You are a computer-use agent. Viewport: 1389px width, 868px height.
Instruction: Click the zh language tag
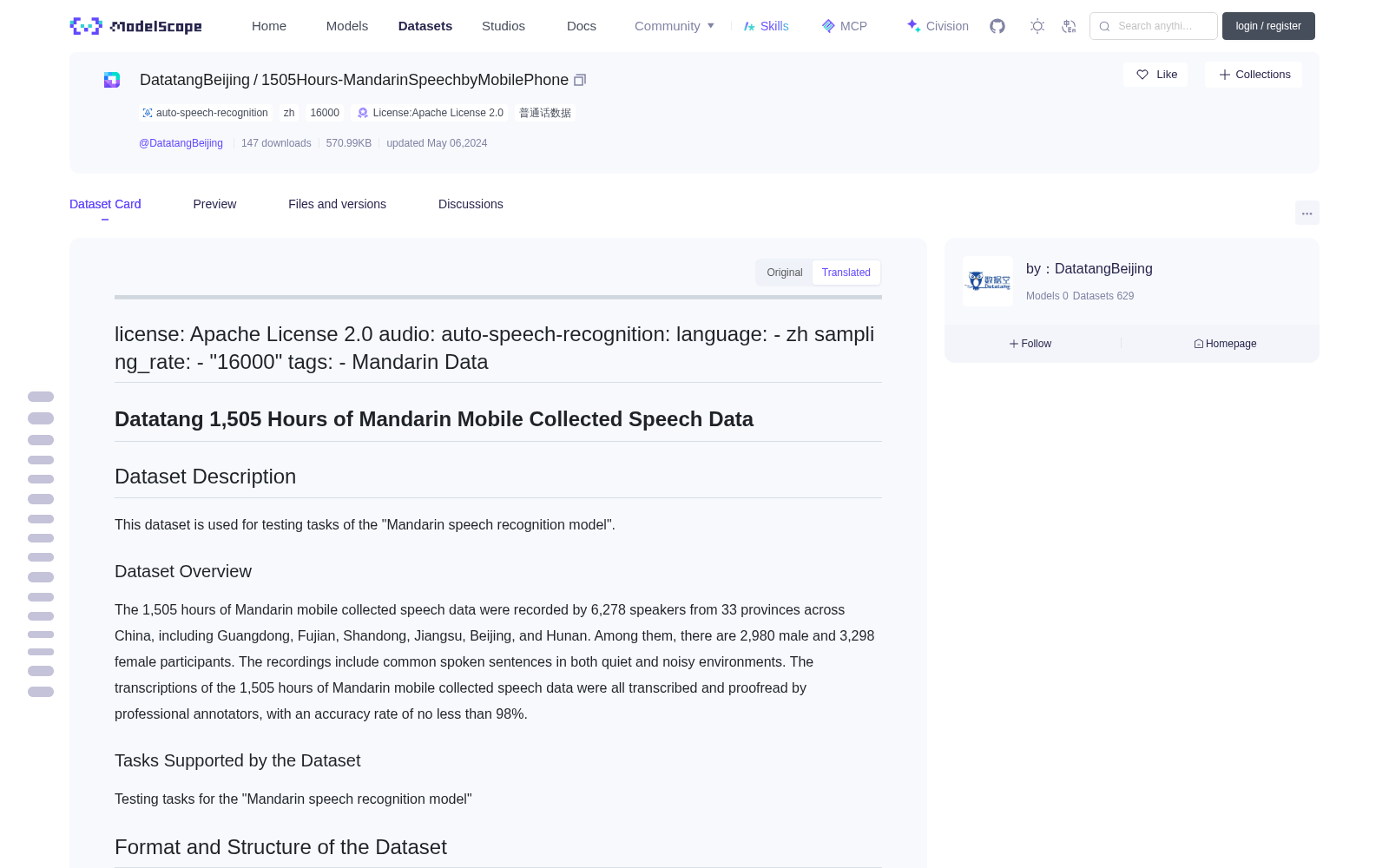click(x=289, y=113)
